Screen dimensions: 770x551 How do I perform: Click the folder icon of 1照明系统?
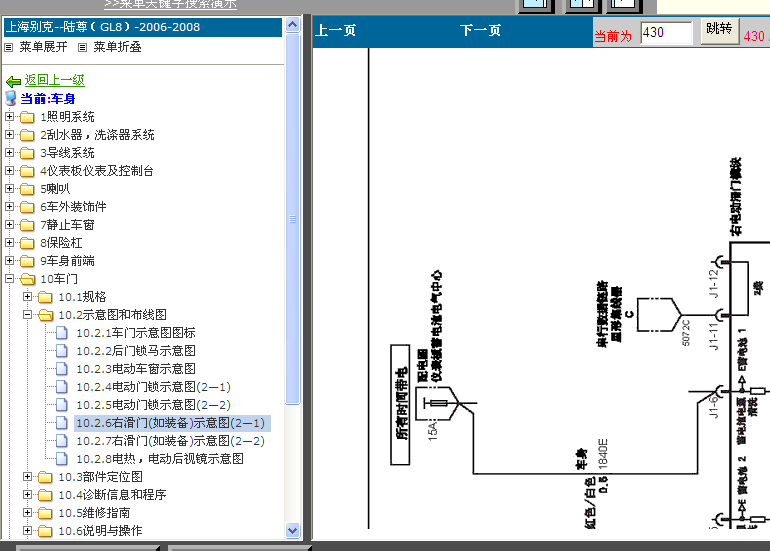tap(27, 117)
